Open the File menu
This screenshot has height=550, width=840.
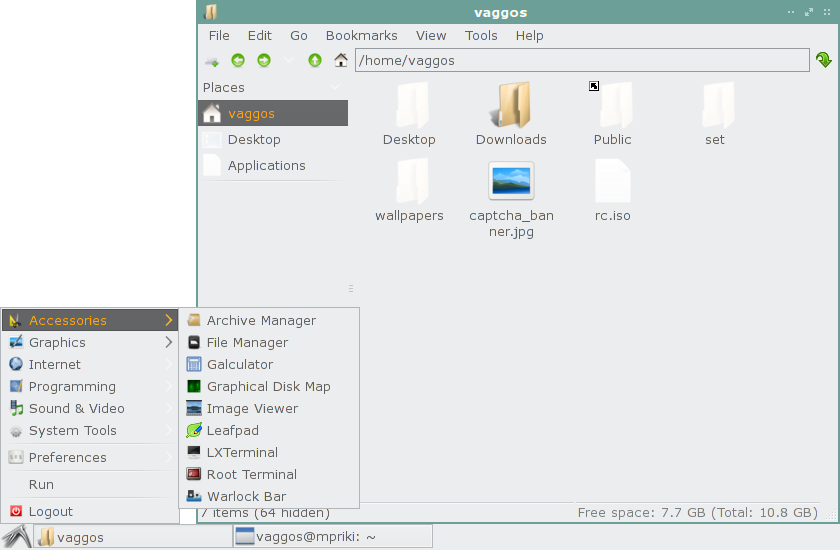click(219, 35)
